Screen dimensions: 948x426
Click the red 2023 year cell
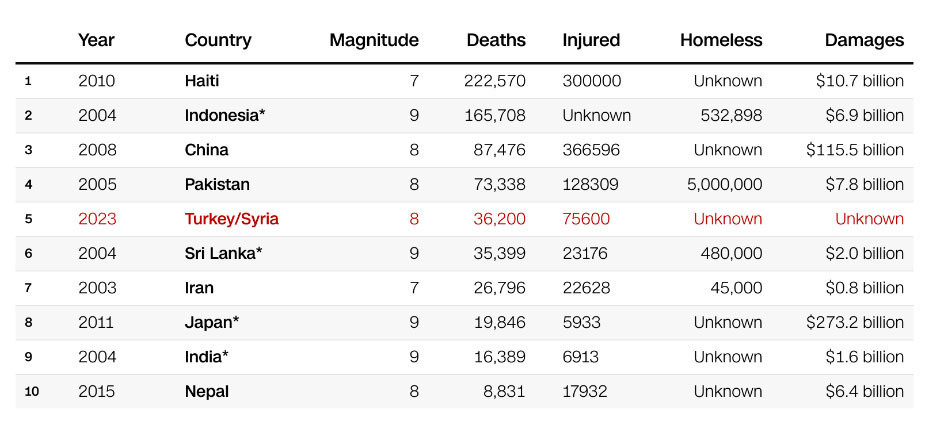coord(97,219)
